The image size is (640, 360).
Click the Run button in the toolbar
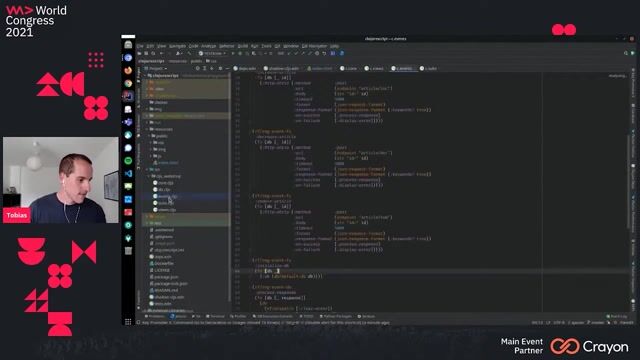click(233, 53)
